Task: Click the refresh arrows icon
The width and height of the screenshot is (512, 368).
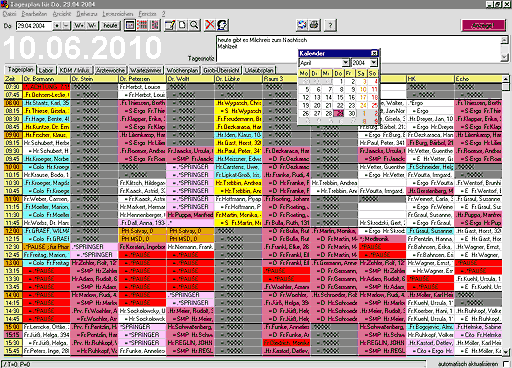Action: [x=302, y=25]
